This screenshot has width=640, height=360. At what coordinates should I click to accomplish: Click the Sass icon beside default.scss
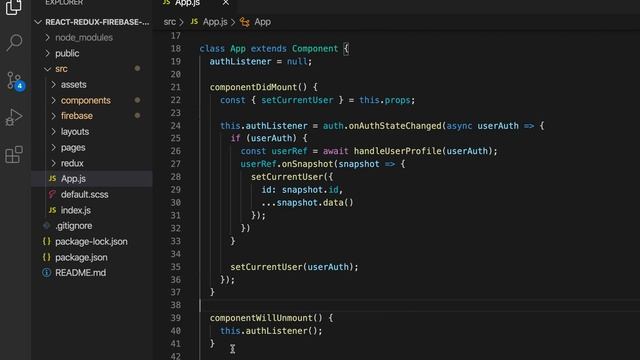click(x=52, y=195)
